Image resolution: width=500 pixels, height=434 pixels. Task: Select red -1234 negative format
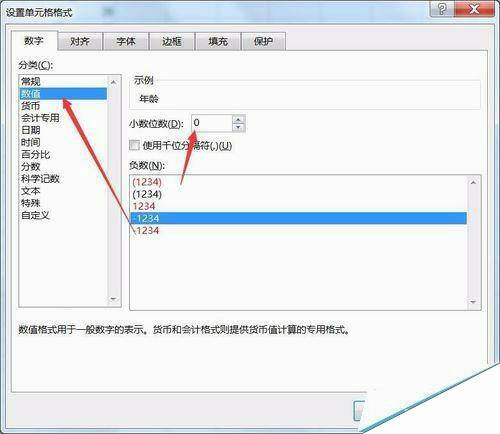click(299, 230)
